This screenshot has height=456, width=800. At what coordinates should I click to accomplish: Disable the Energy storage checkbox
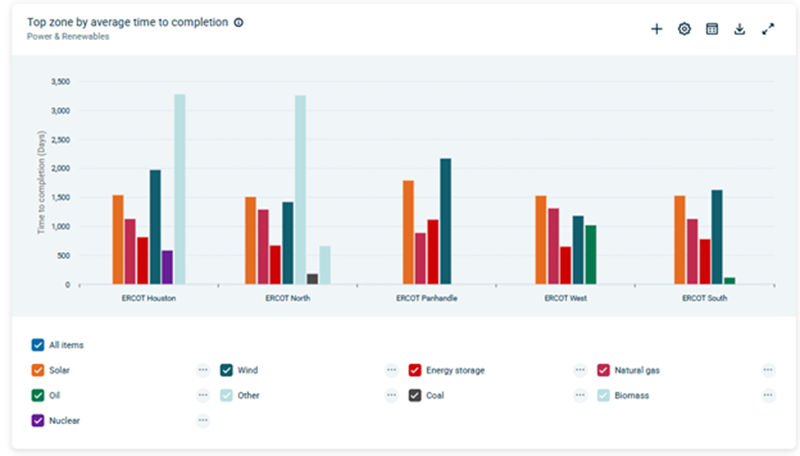pyautogui.click(x=415, y=370)
